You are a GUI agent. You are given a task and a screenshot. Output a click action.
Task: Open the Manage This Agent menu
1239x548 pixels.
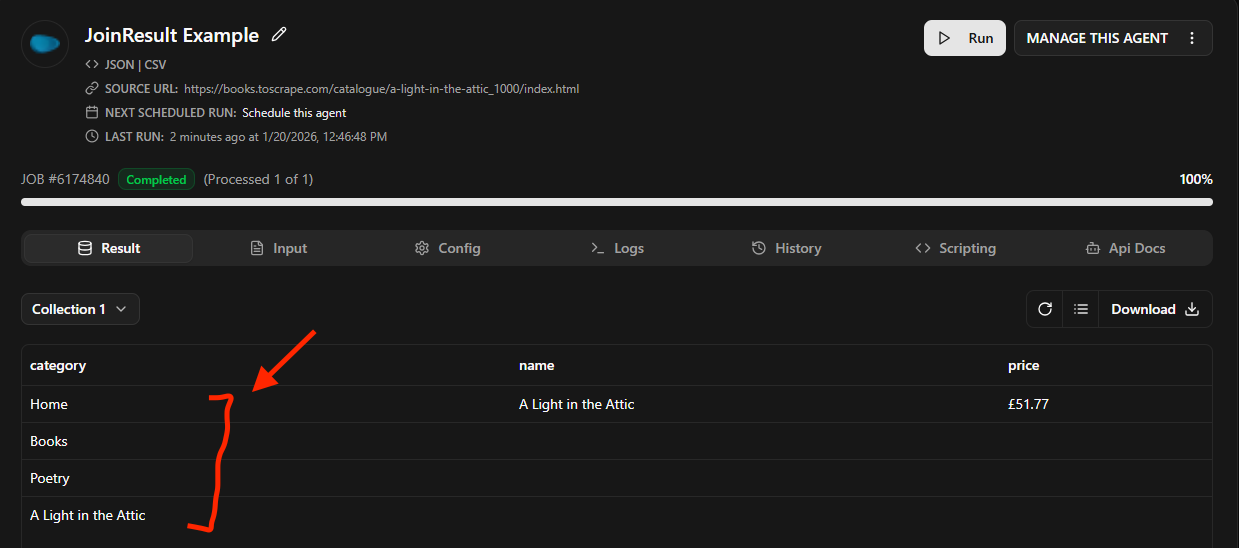tap(1097, 38)
